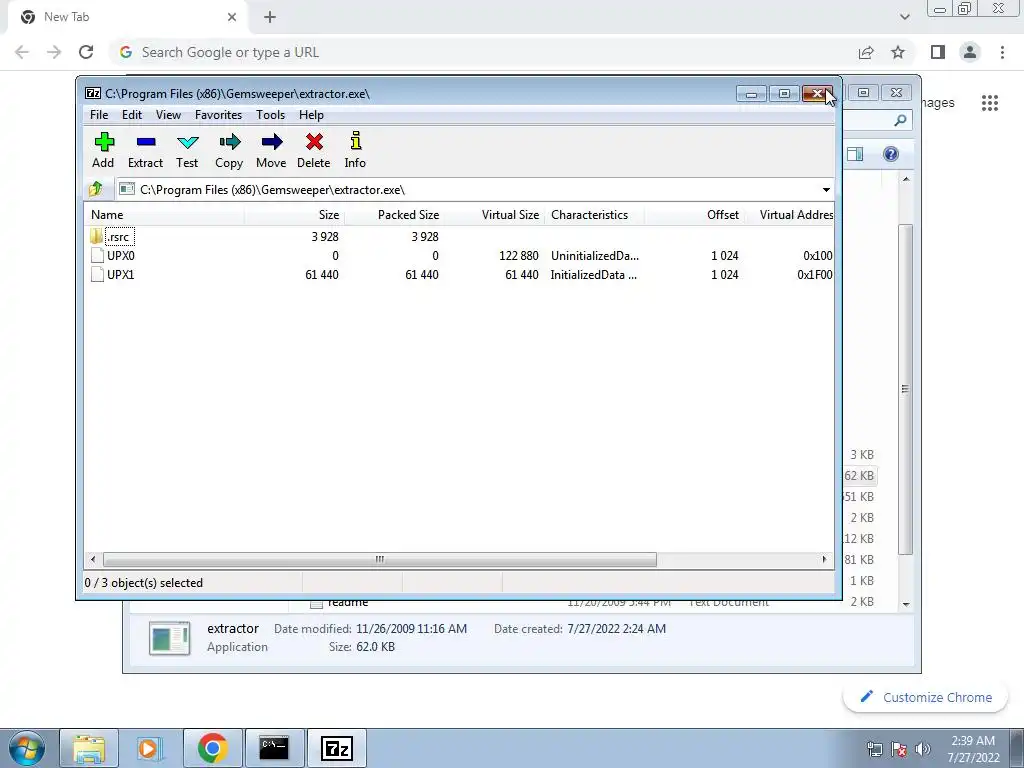
Task: Open the Info toolbar icon
Action: tap(355, 151)
